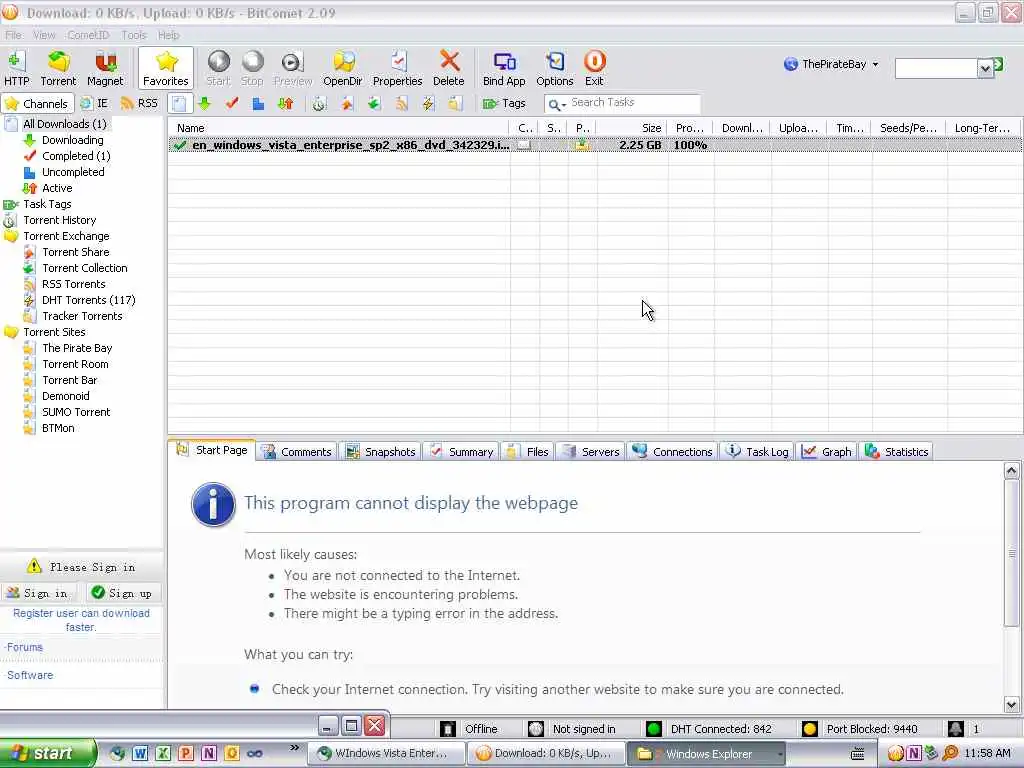Show all tasks filter icon
The image size is (1024, 768).
(x=180, y=104)
